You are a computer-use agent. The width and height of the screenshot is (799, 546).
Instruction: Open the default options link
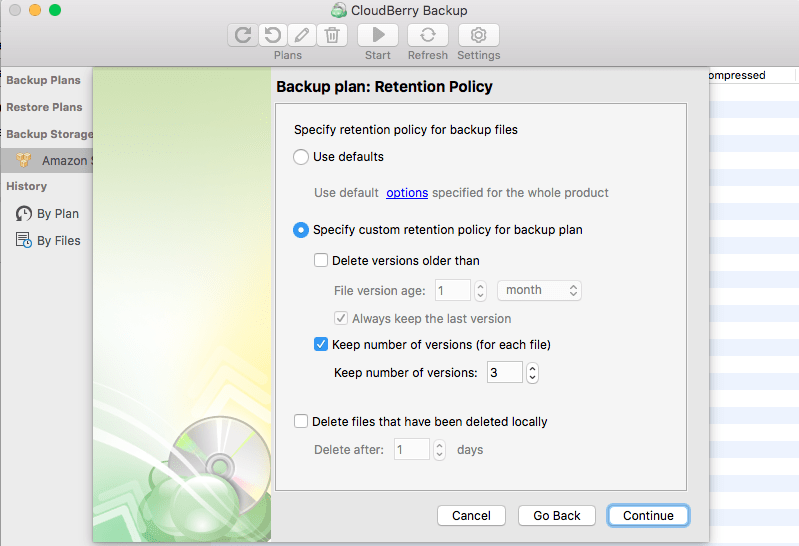407,193
